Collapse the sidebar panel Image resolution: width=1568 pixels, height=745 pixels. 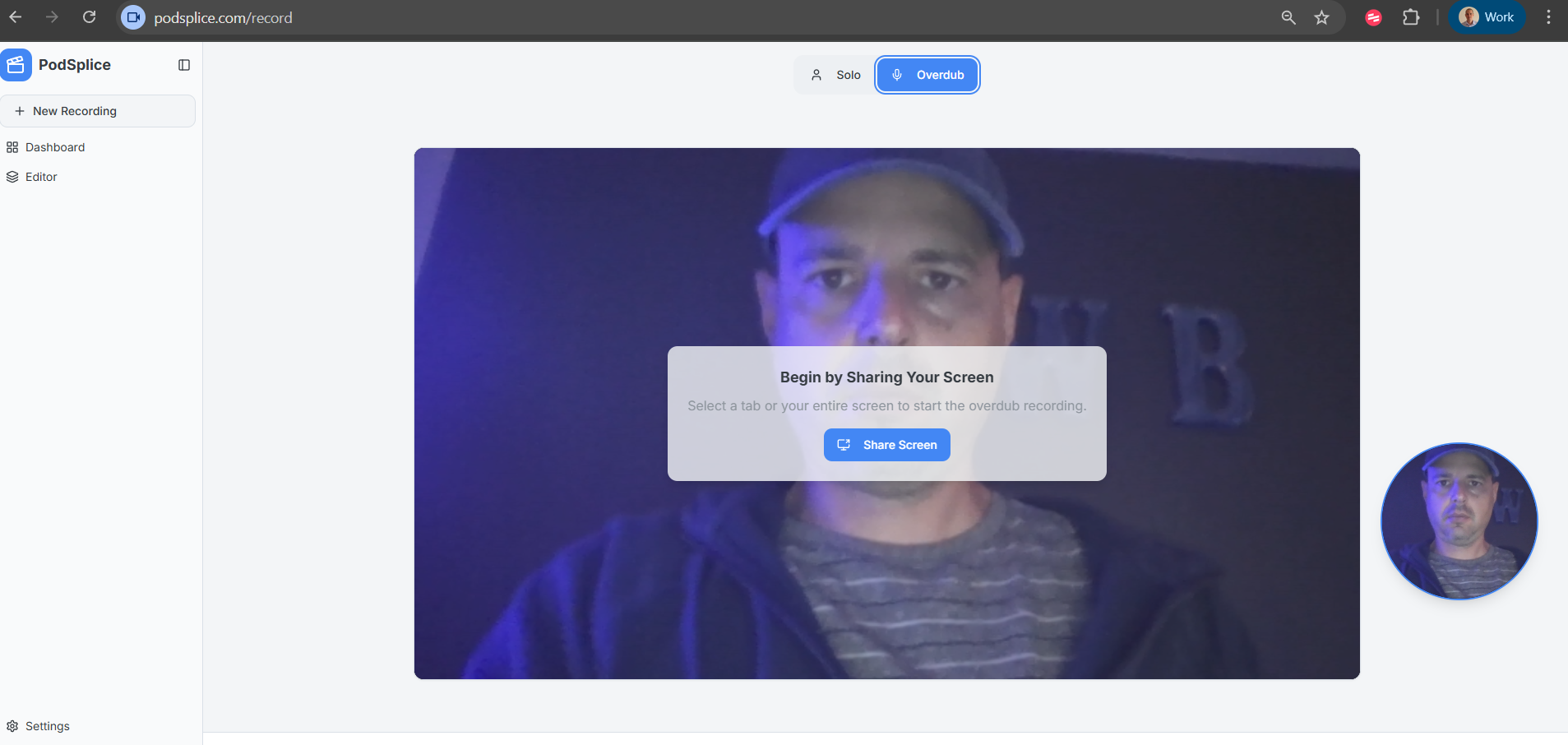[x=183, y=64]
